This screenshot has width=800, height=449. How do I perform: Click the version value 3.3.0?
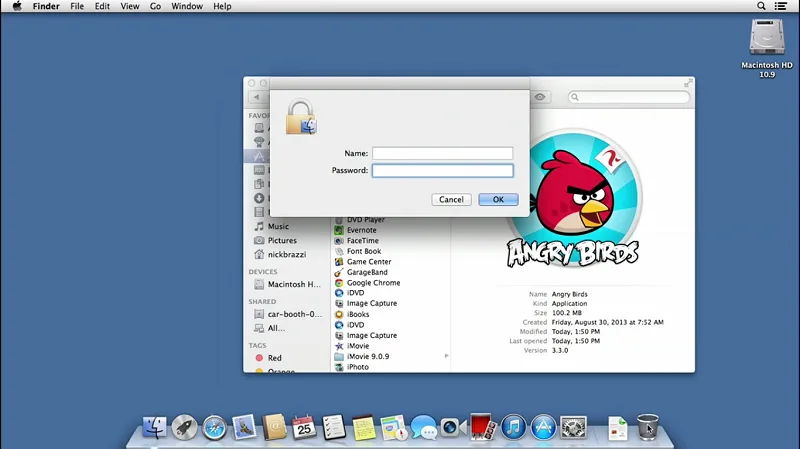pyautogui.click(x=560, y=351)
